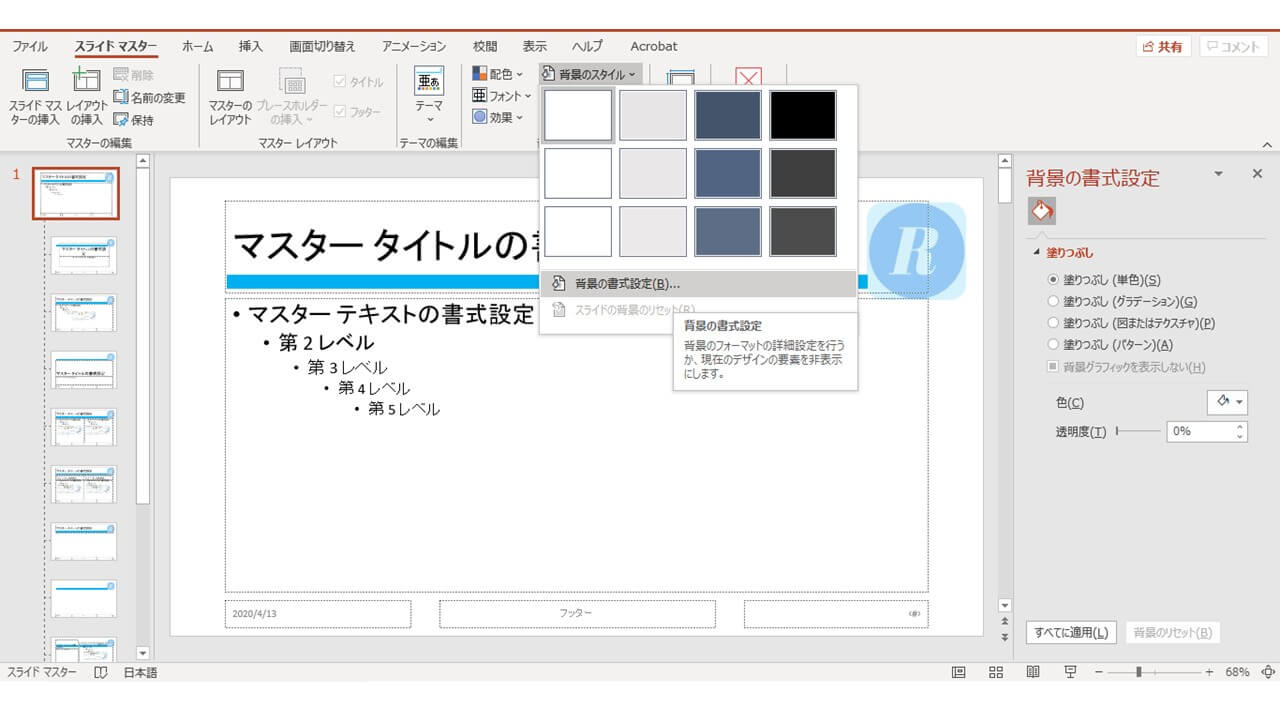Select the Rename (名前の変更) icon
Viewport: 1280px width, 720px height.
click(149, 98)
